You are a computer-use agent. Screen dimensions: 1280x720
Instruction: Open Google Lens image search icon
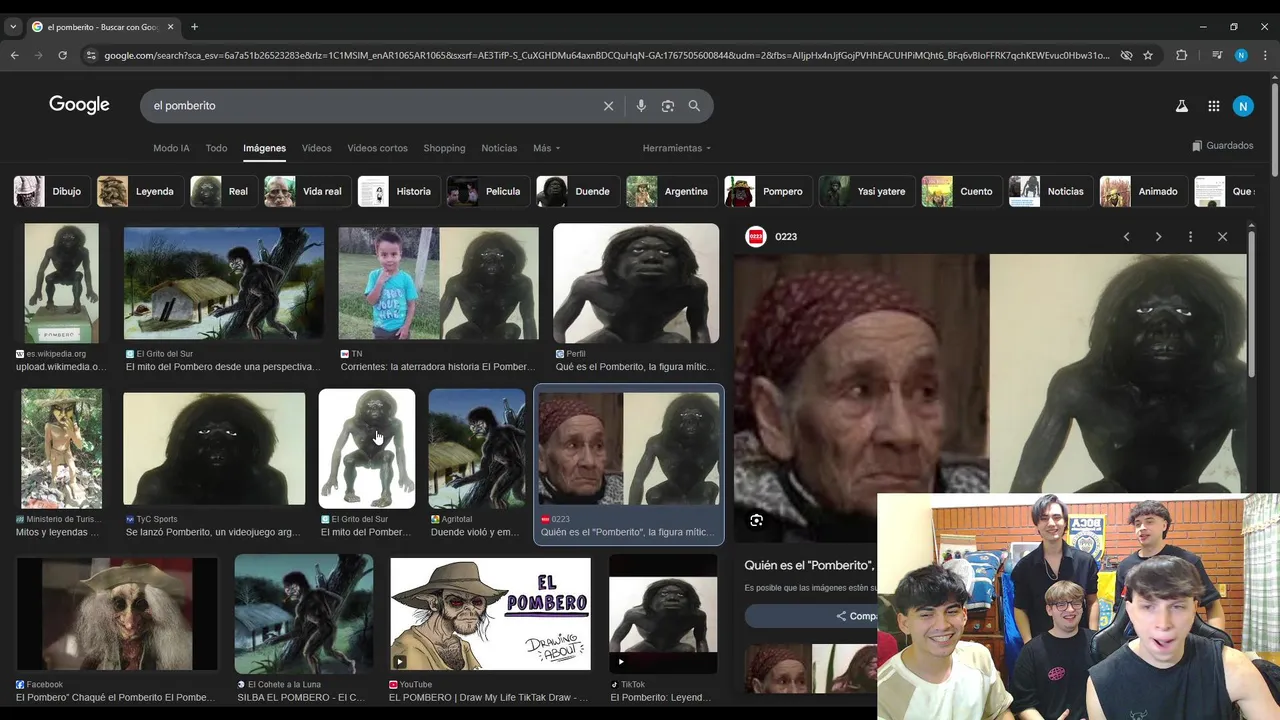pyautogui.click(x=667, y=106)
